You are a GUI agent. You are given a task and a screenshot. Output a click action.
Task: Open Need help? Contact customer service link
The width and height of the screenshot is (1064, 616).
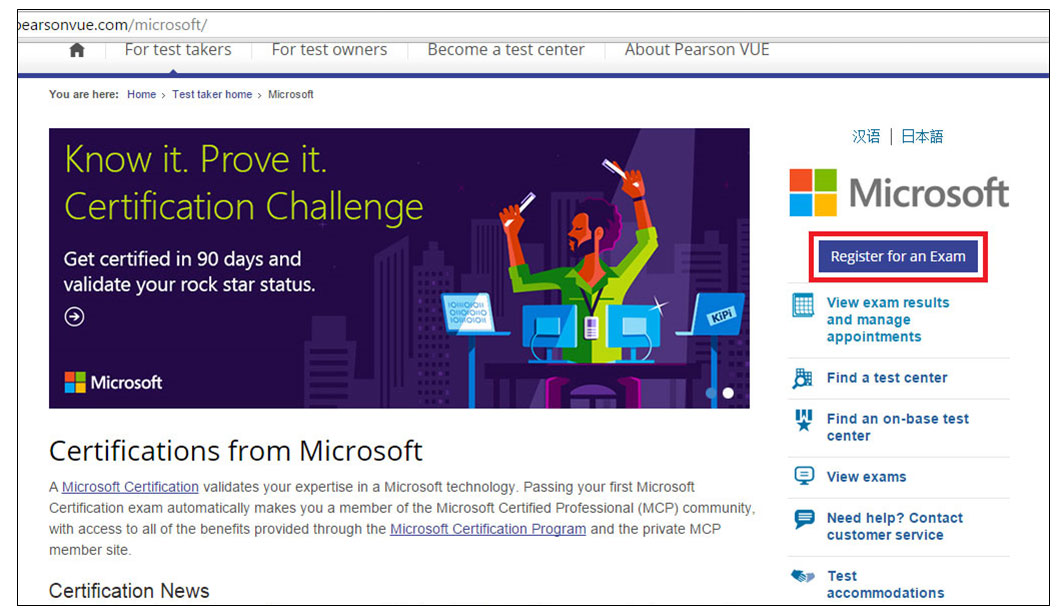coord(894,526)
